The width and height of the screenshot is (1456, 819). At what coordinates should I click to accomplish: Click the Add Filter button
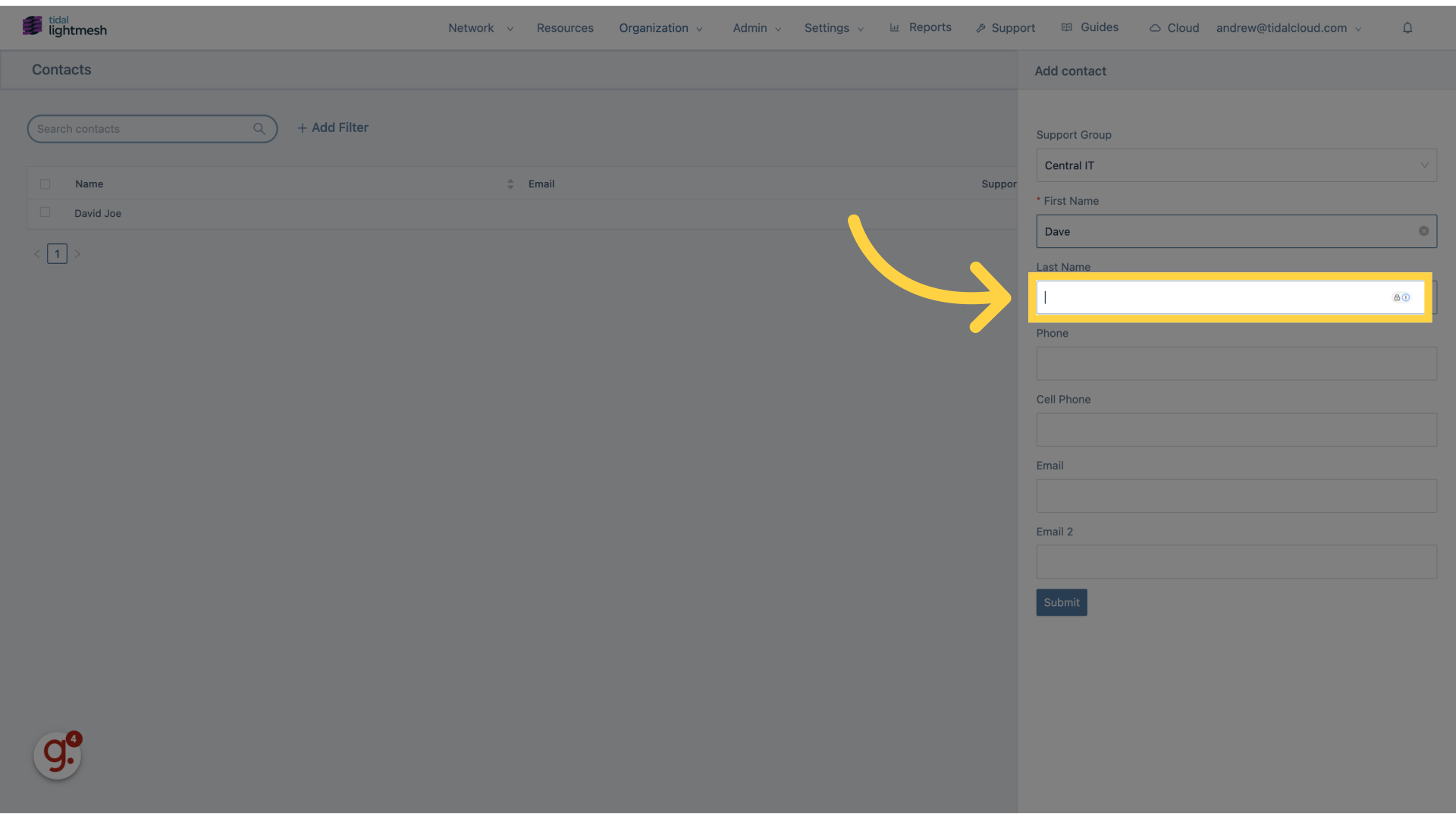332,128
